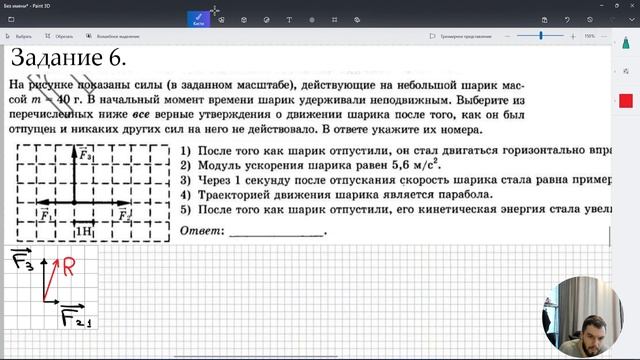Click the Paste icon in the top bar
This screenshot has height=360, width=640.
(544, 20)
